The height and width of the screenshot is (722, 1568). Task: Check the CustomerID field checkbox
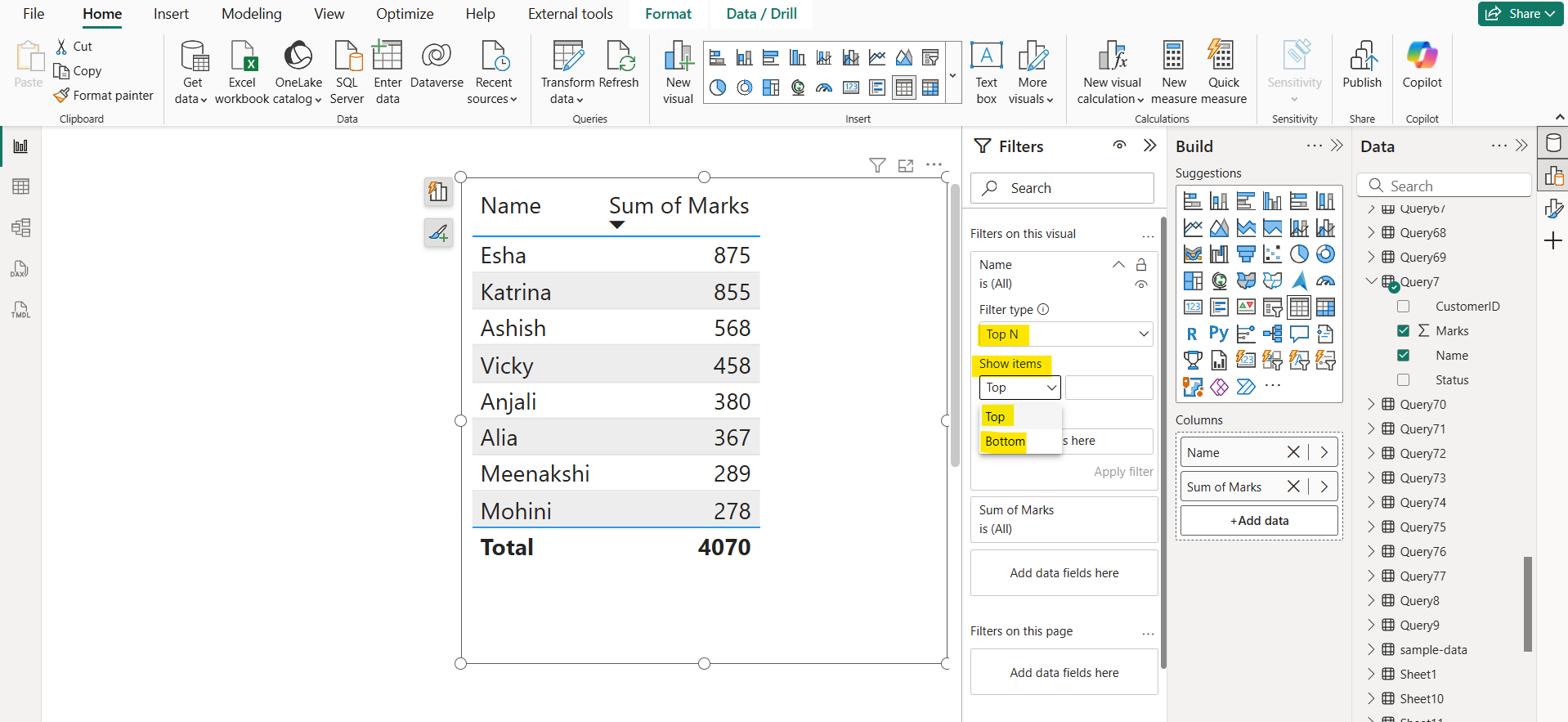(x=1404, y=307)
